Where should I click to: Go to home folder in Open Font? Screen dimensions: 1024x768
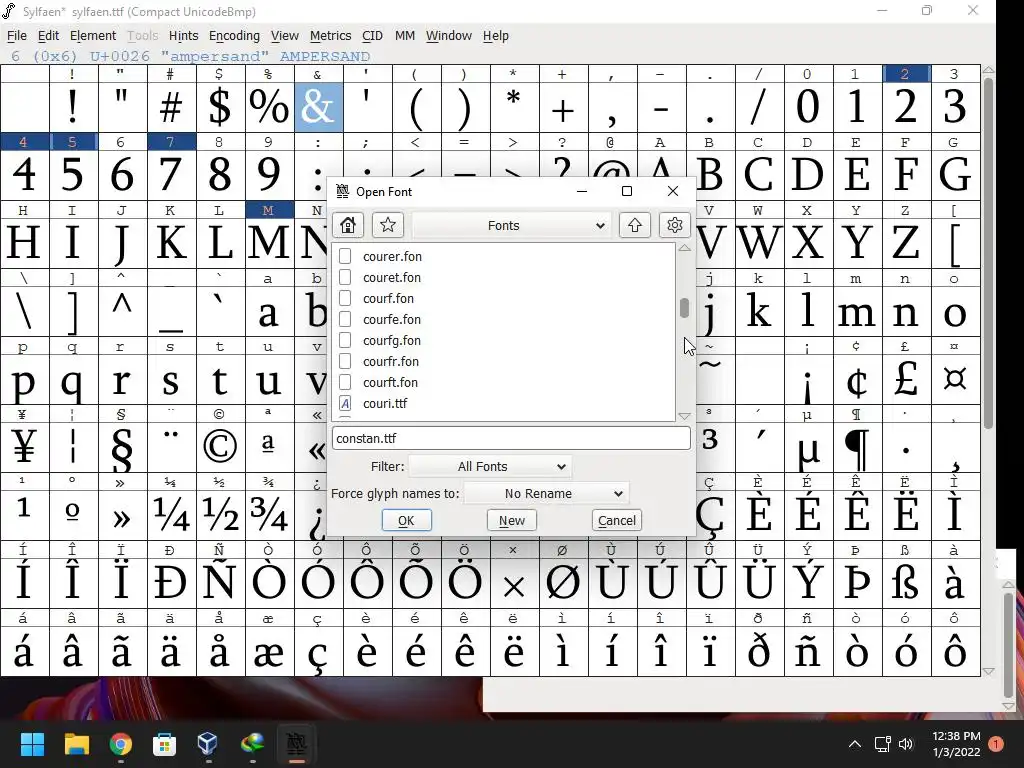point(347,225)
